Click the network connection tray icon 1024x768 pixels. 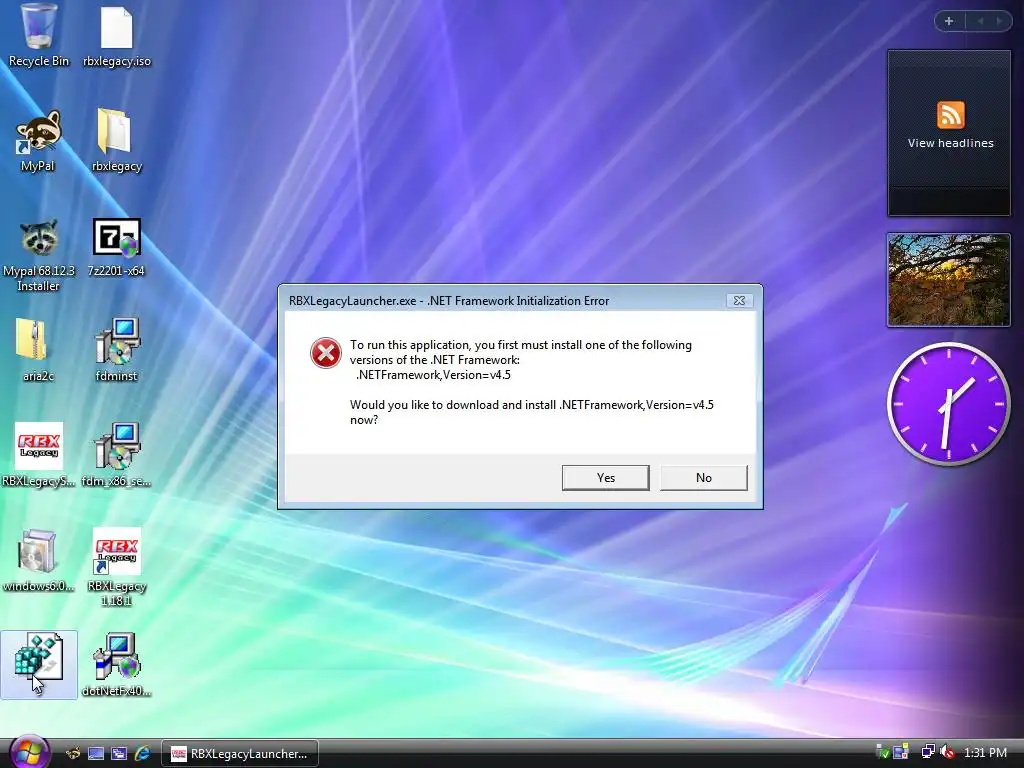[x=927, y=752]
